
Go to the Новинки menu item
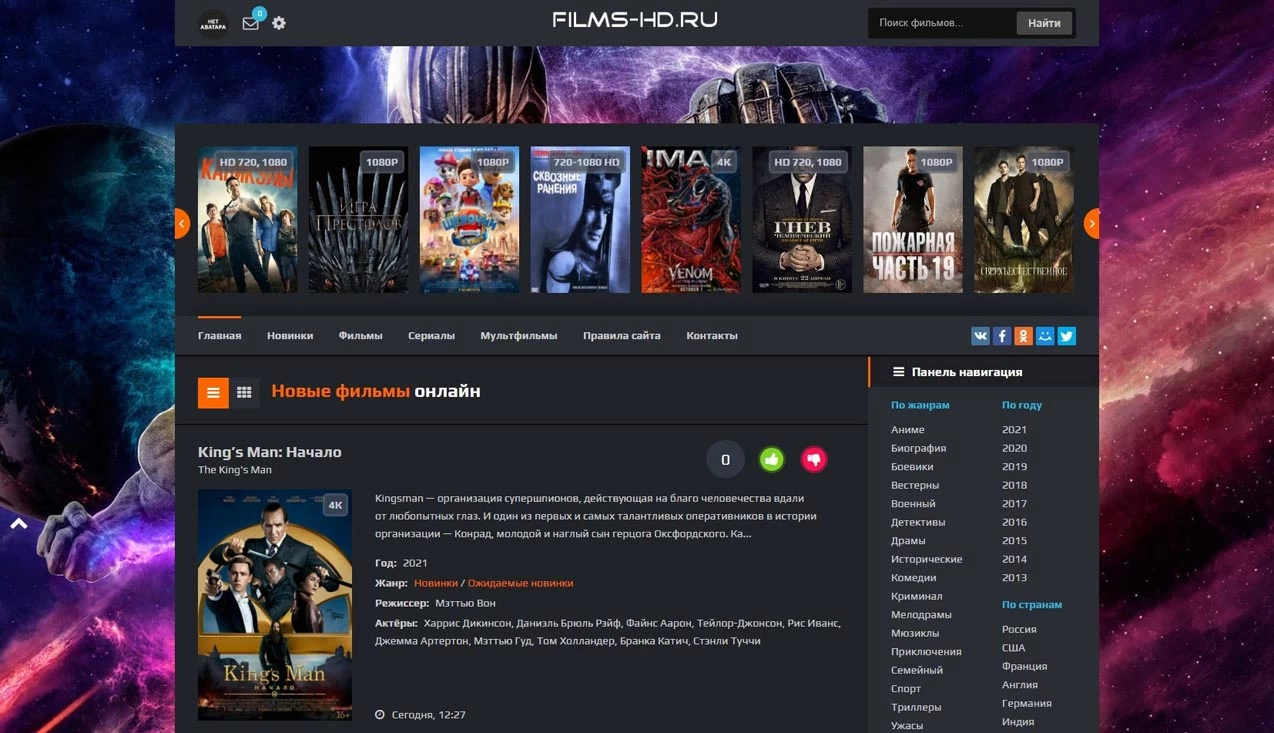[x=290, y=336]
